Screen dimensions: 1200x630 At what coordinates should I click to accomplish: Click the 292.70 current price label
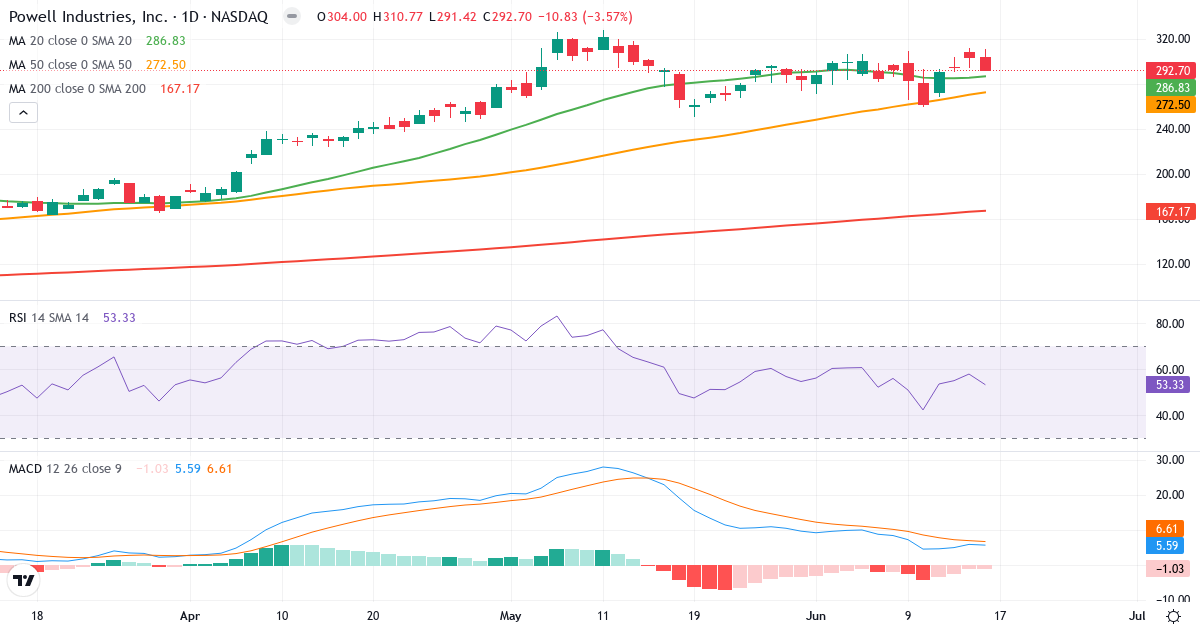click(x=1171, y=71)
